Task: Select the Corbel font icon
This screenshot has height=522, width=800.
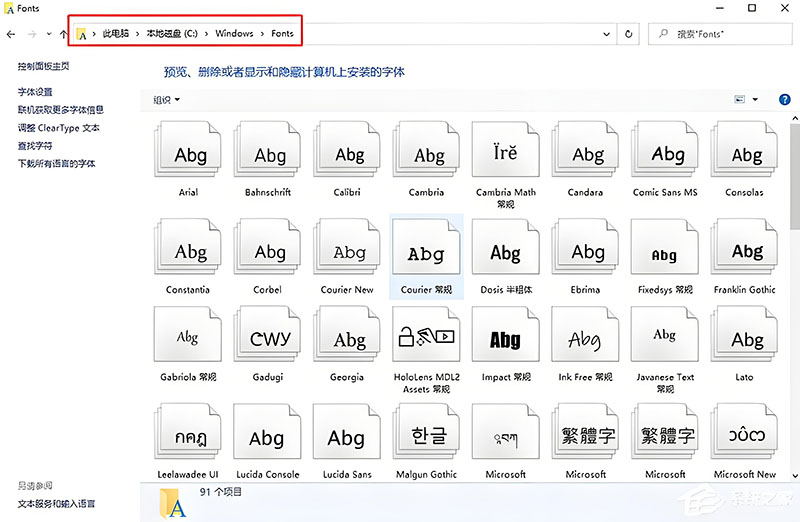Action: point(267,246)
